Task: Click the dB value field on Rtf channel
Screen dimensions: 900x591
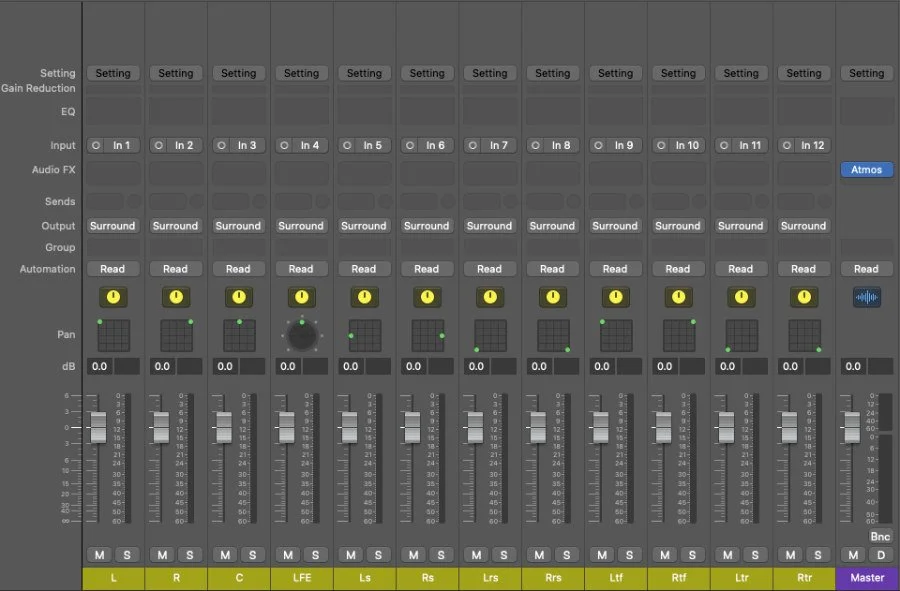Action: pyautogui.click(x=665, y=367)
